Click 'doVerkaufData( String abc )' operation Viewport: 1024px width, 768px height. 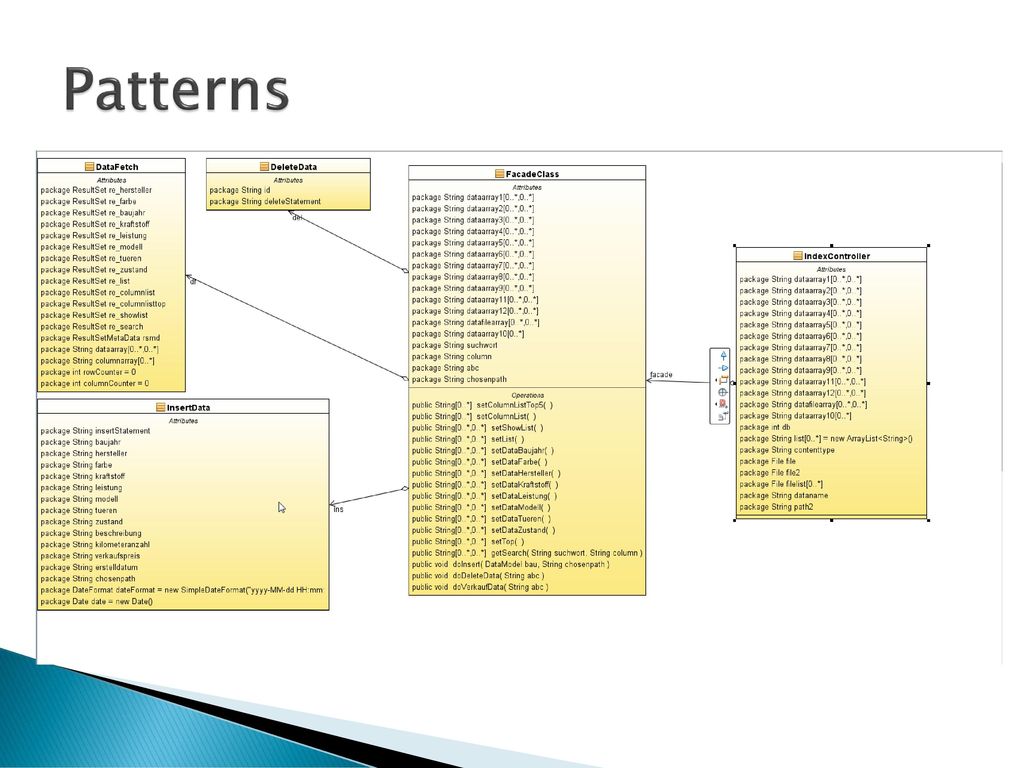click(500, 587)
